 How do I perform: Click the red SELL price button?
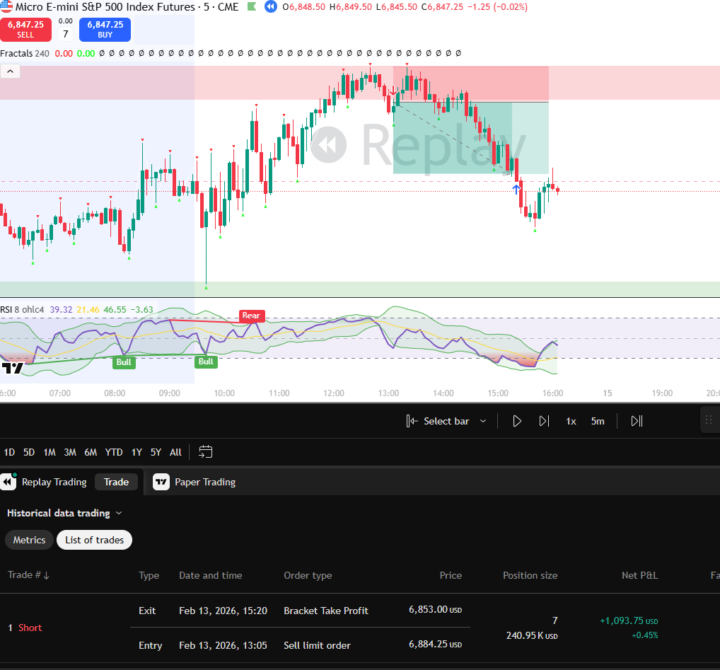[26, 29]
